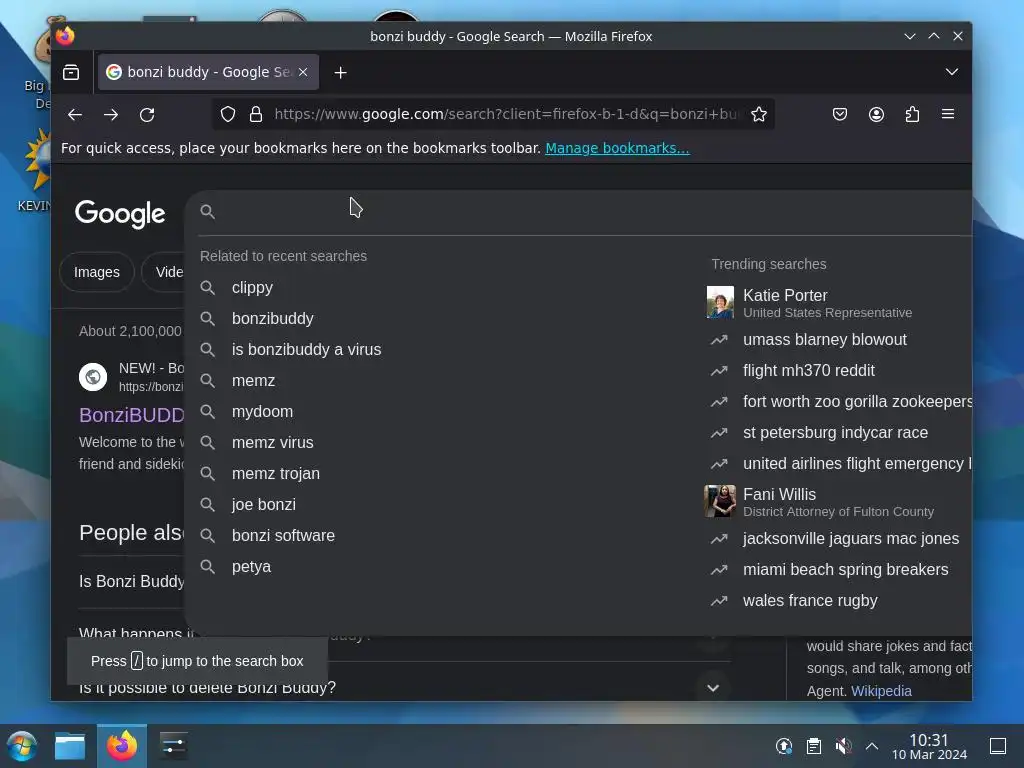
Task: Open Firefox application hamburger menu
Action: pyautogui.click(x=948, y=114)
